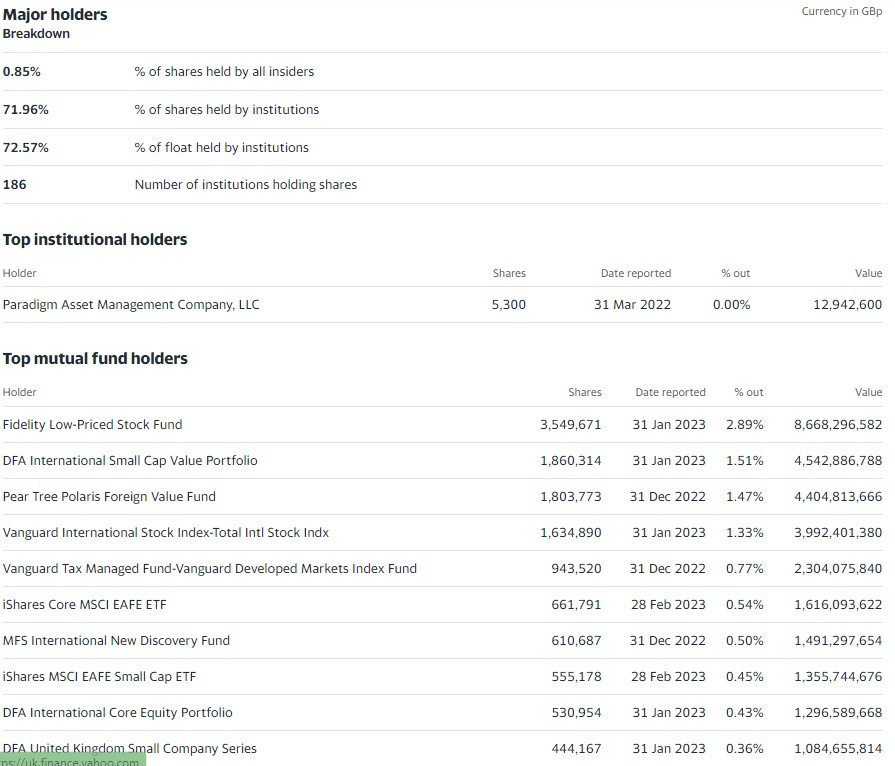
Task: Click the 0.85% insiders value
Action: (x=22, y=72)
